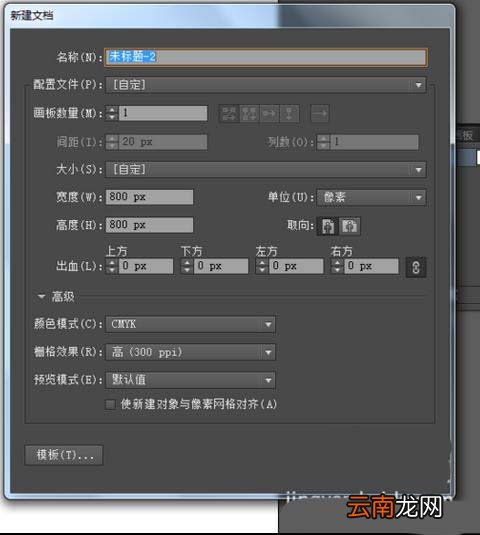Open the 配置文件 profile dropdown
This screenshot has height=535, width=480.
click(266, 85)
